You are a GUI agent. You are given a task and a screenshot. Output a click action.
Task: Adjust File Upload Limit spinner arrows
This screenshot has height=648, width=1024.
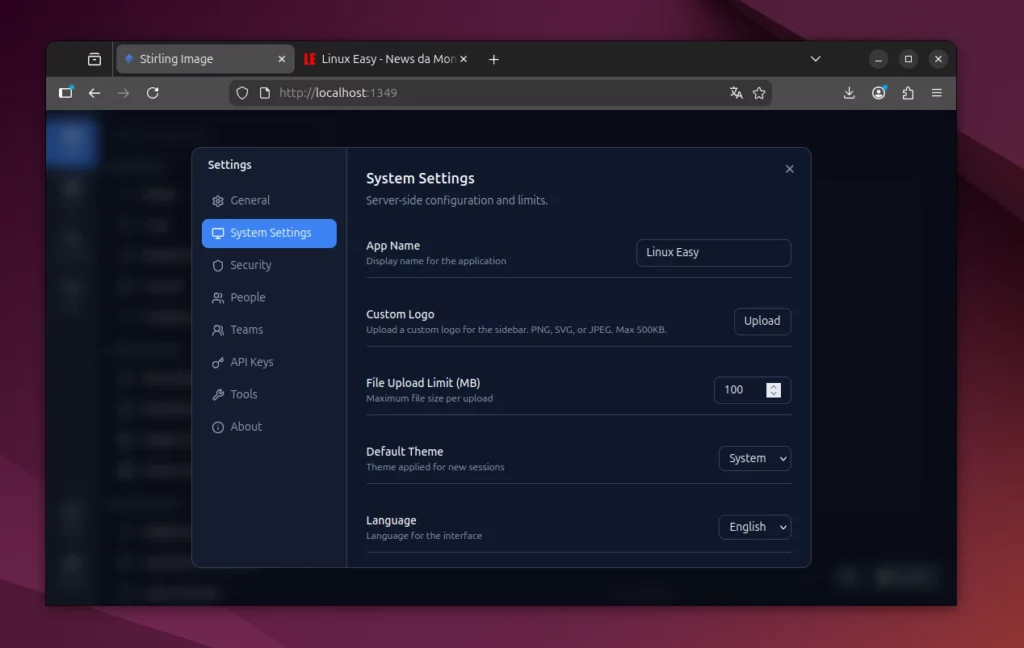[x=773, y=390]
